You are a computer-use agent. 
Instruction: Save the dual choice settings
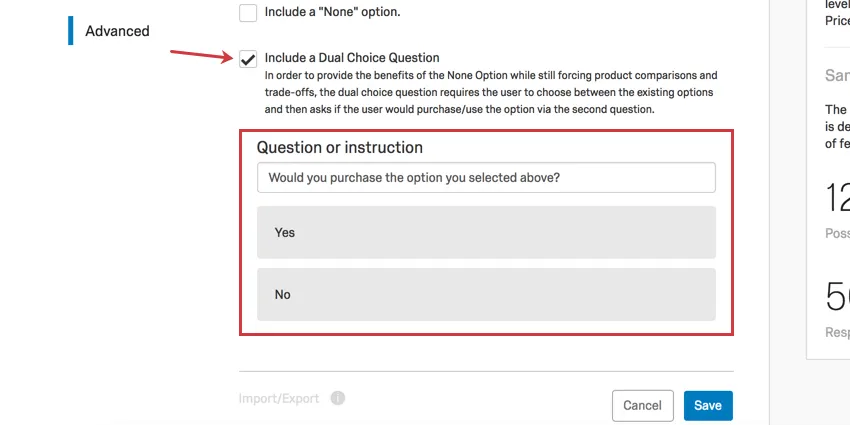(708, 405)
